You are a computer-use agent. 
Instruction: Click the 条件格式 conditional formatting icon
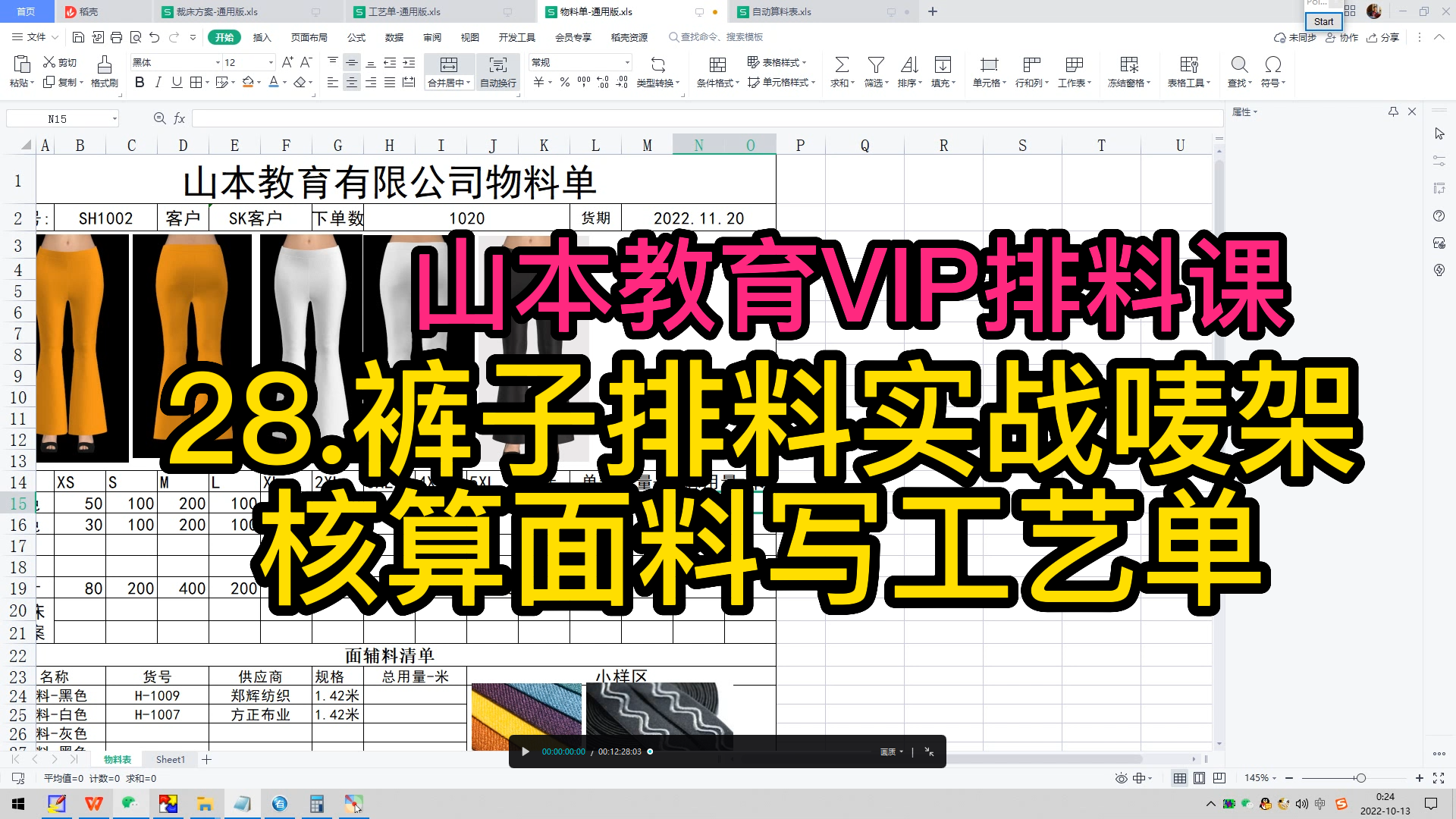(716, 72)
